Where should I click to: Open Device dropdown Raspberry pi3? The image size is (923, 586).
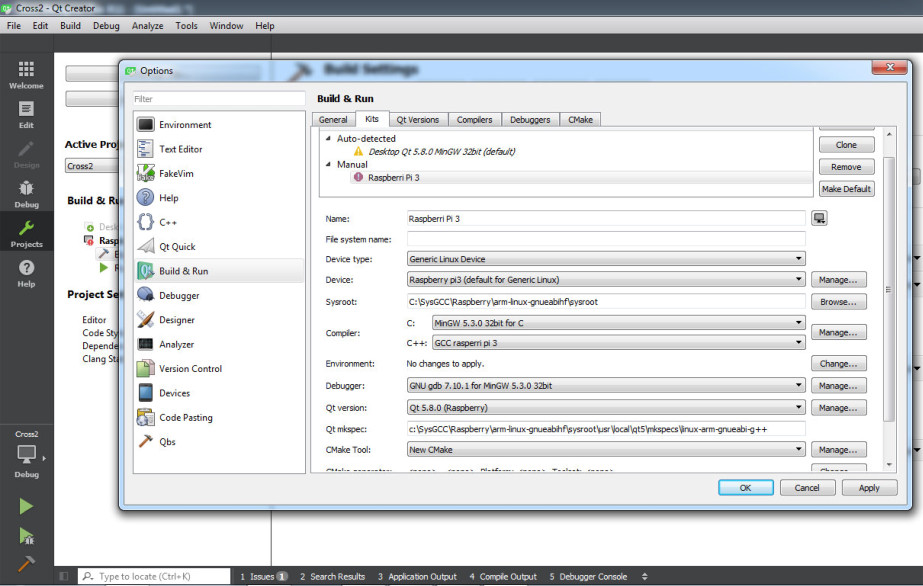pos(606,279)
